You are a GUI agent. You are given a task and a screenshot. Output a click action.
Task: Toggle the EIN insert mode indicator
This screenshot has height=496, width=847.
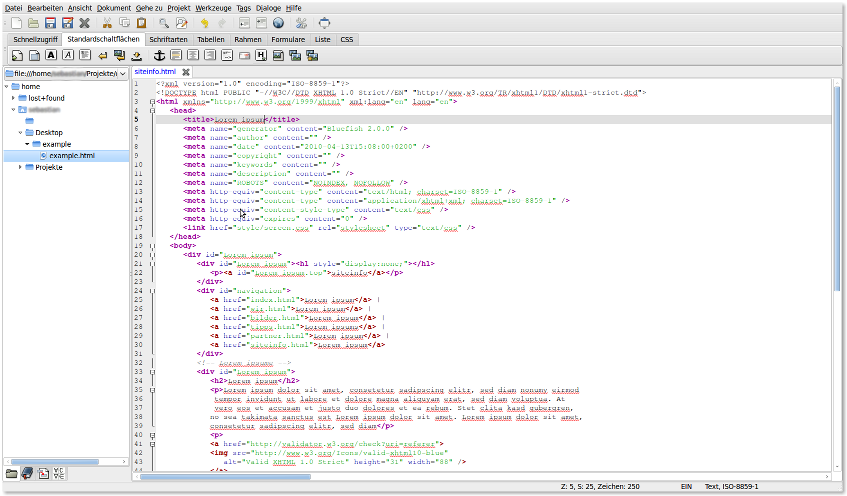pos(686,487)
